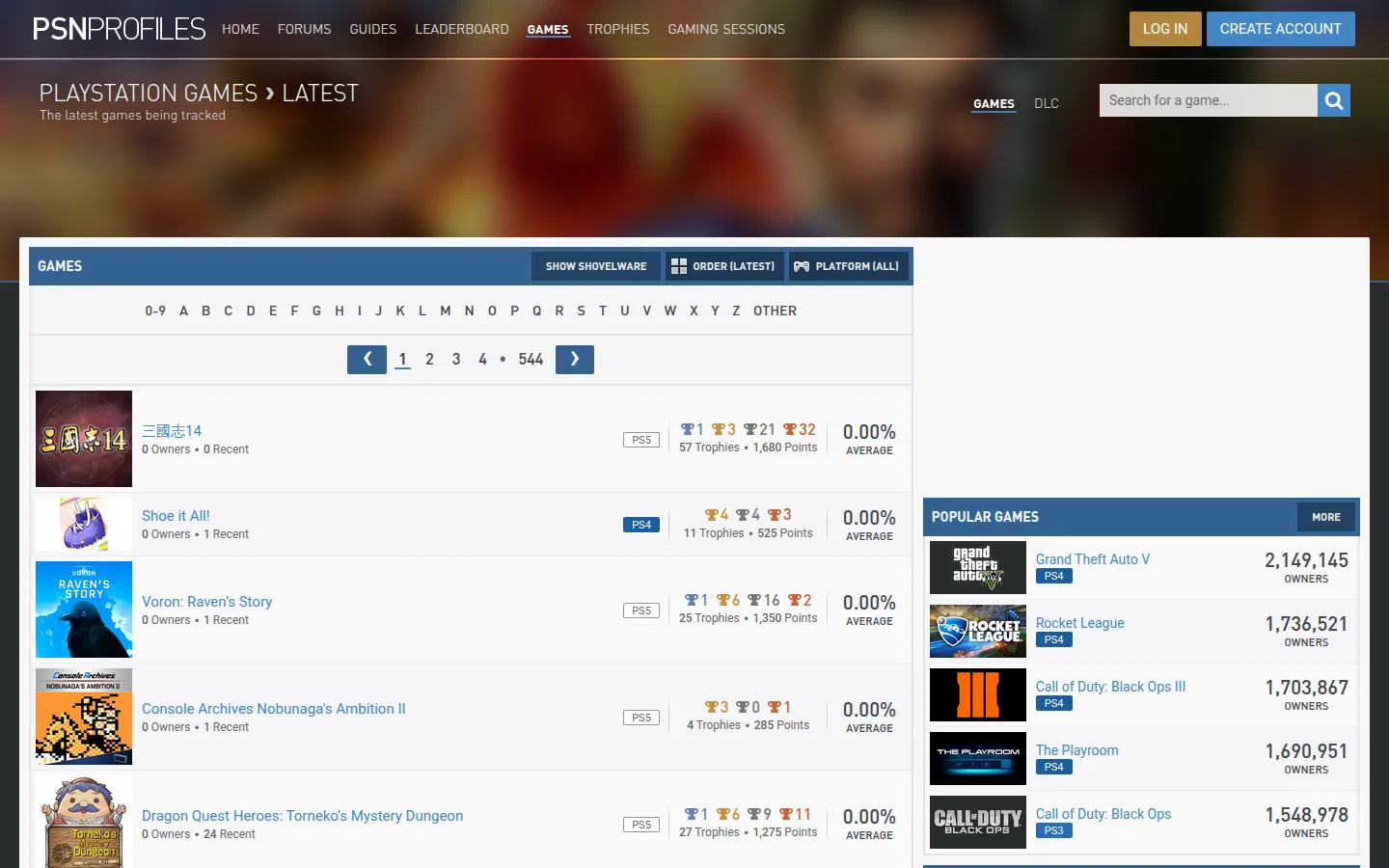Filter games by letter S

[581, 311]
